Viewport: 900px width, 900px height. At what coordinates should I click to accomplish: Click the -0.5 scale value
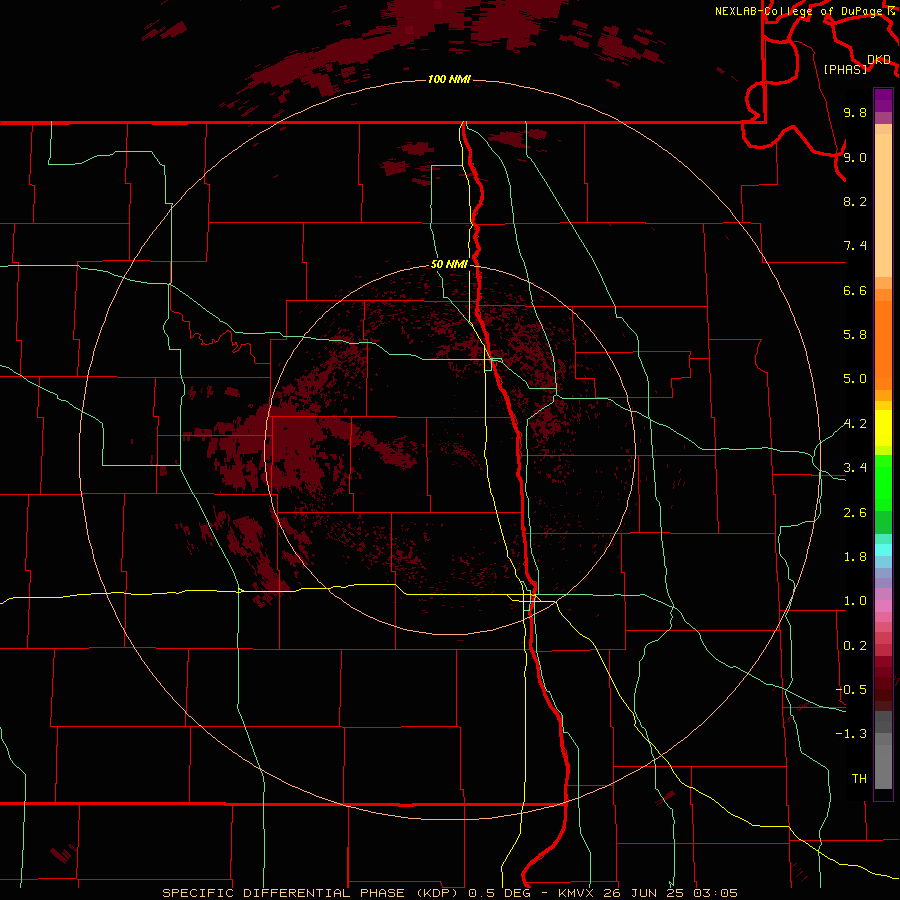[x=851, y=690]
